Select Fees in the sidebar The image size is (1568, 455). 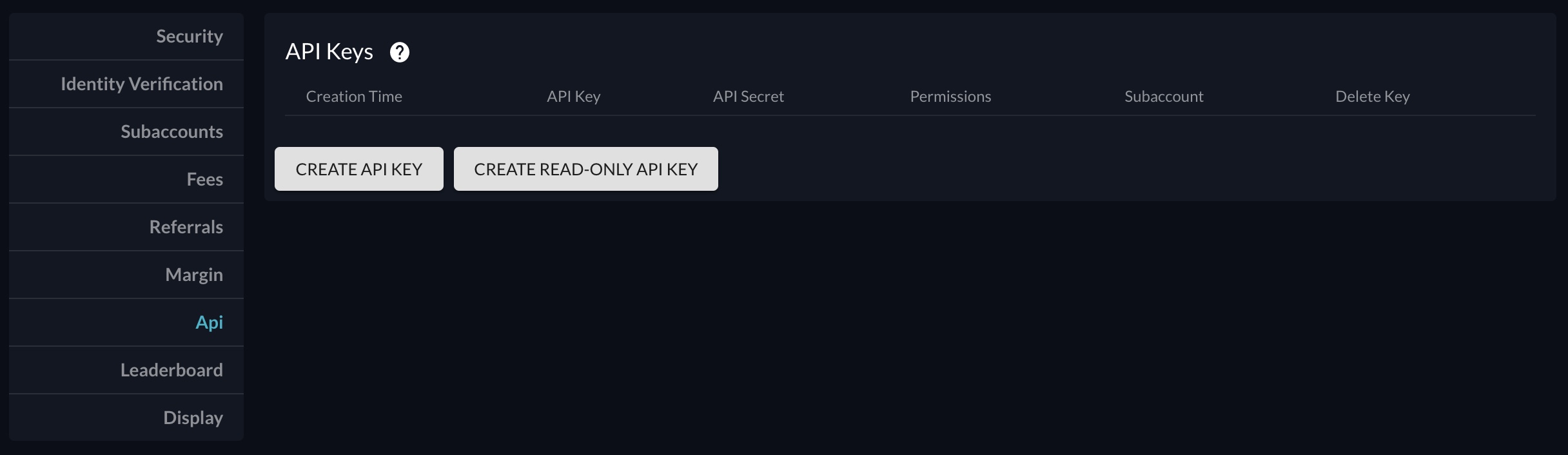(204, 180)
